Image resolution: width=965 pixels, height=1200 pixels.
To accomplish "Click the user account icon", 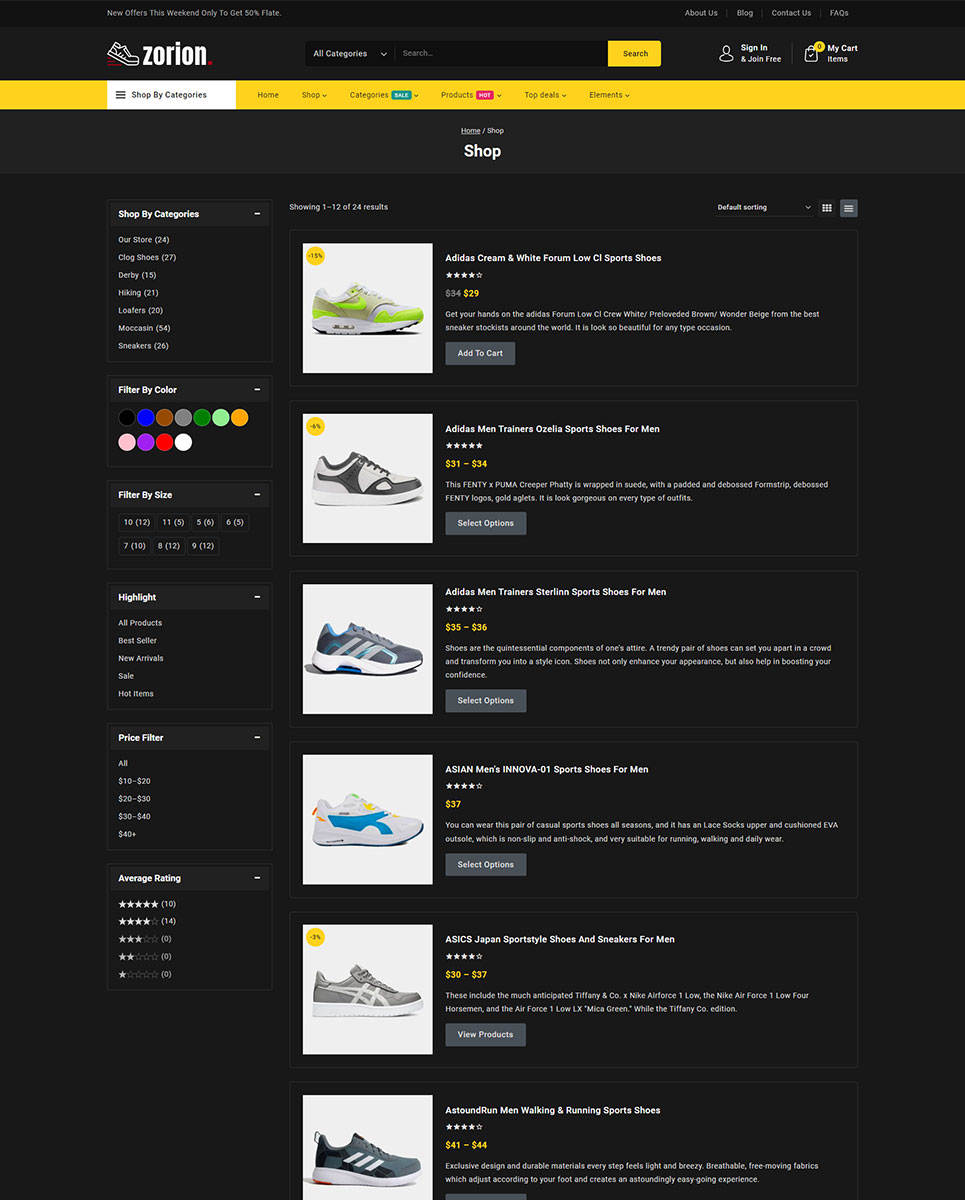I will pyautogui.click(x=726, y=54).
